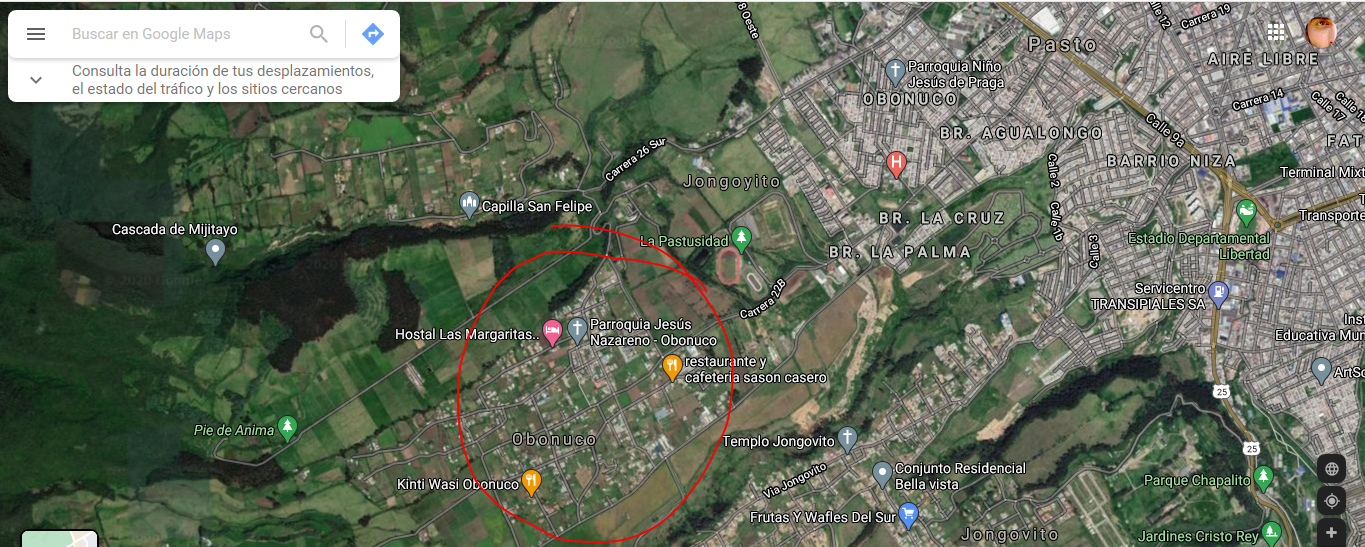1365x547 pixels.
Task: Expand the travel time info panel chevron
Action: tap(36, 80)
